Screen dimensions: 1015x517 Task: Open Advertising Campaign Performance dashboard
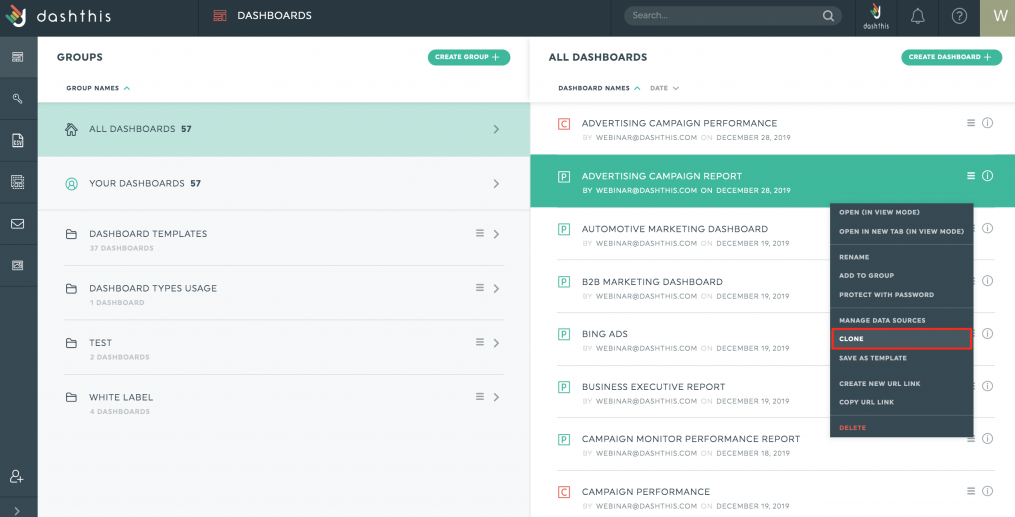tap(679, 123)
